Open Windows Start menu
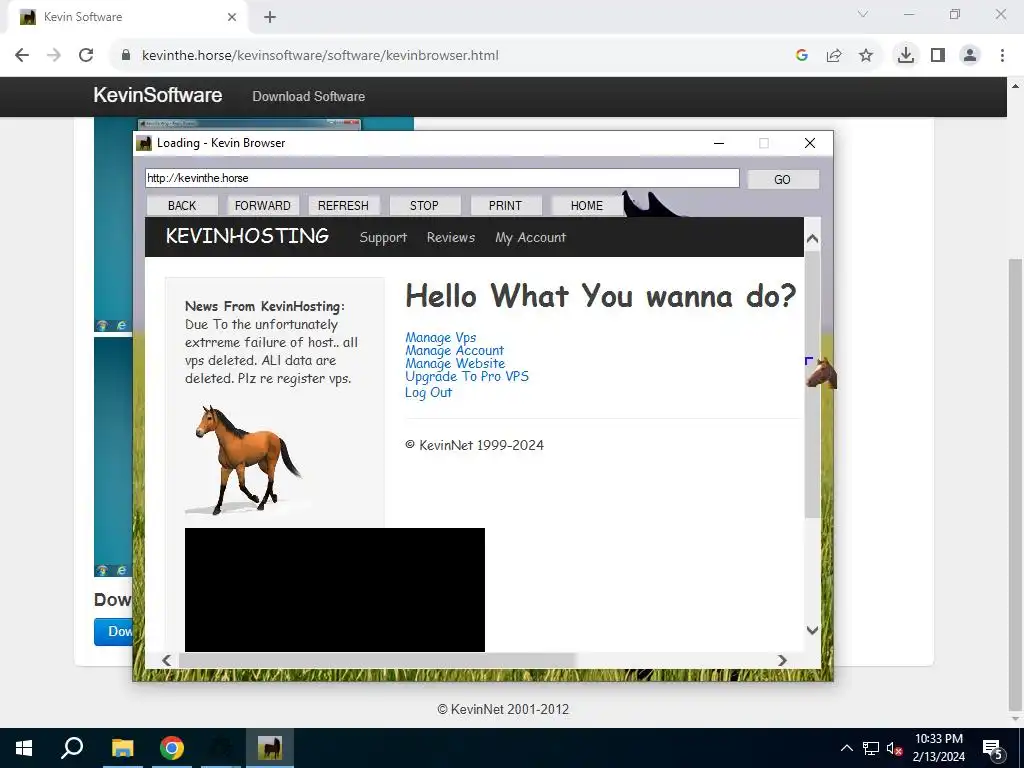Image resolution: width=1024 pixels, height=768 pixels. click(24, 748)
